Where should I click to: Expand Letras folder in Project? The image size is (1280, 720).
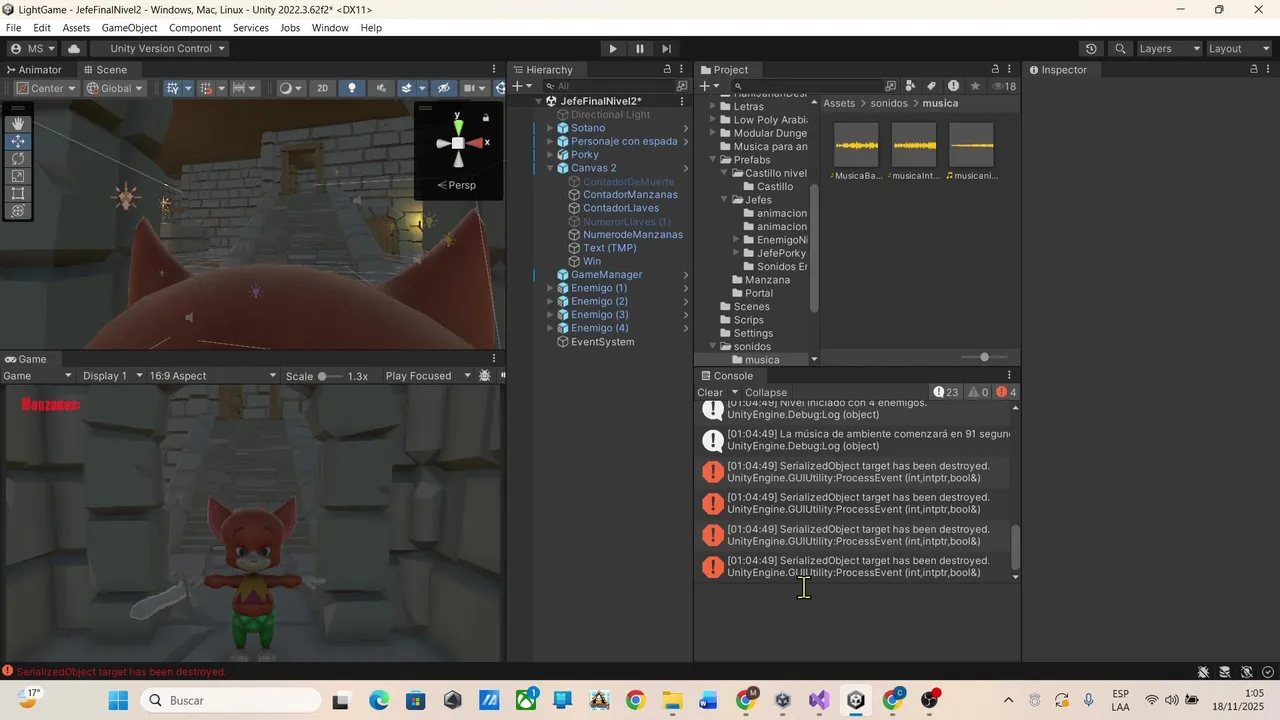[x=713, y=106]
